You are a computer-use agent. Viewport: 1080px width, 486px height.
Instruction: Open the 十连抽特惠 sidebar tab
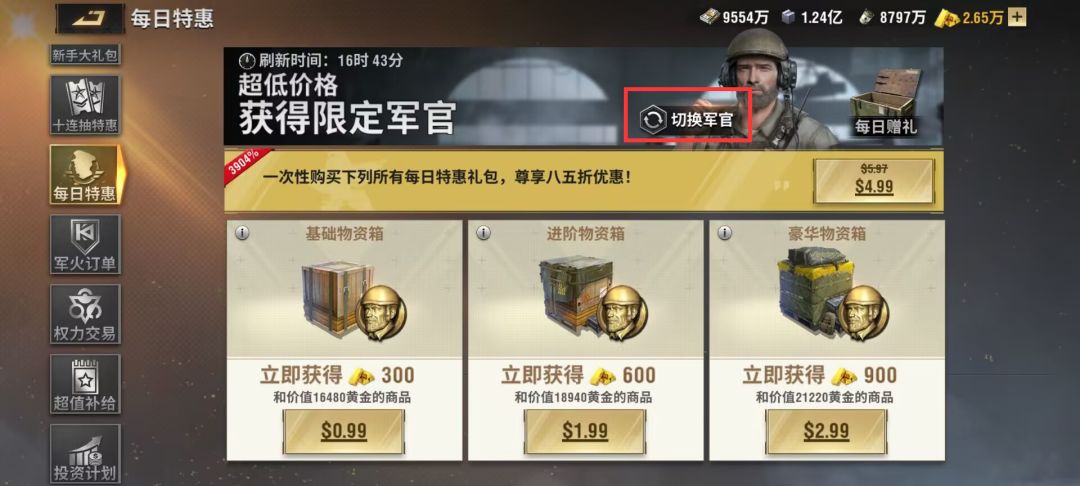click(x=85, y=105)
